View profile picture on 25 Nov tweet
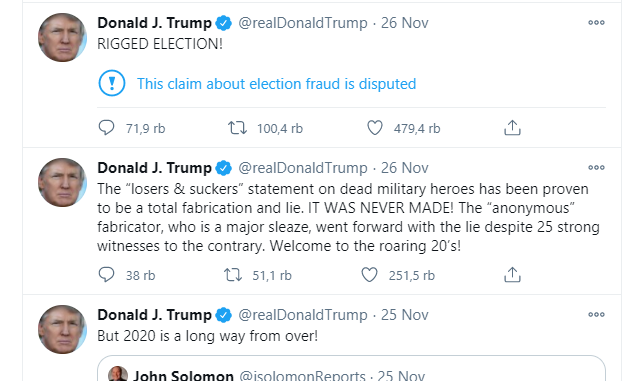Image resolution: width=643 pixels, height=381 pixels. coord(62,329)
